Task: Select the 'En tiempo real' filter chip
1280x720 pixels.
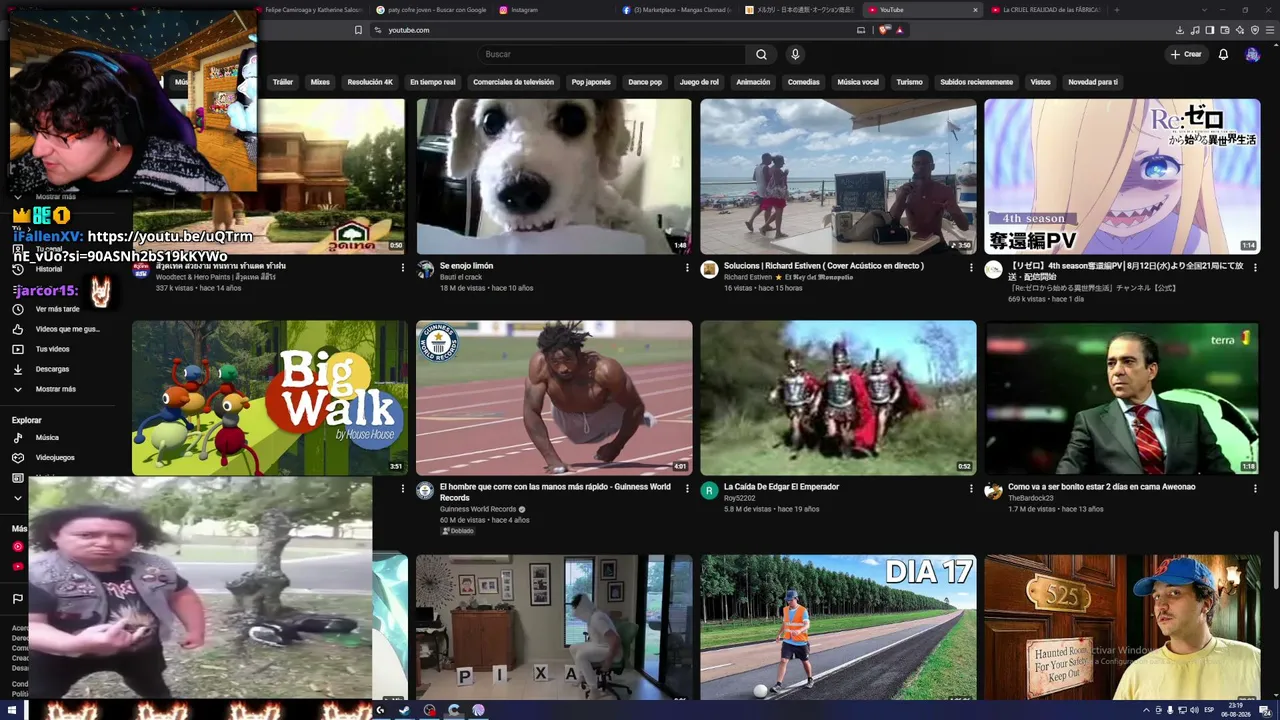Action: 432,82
